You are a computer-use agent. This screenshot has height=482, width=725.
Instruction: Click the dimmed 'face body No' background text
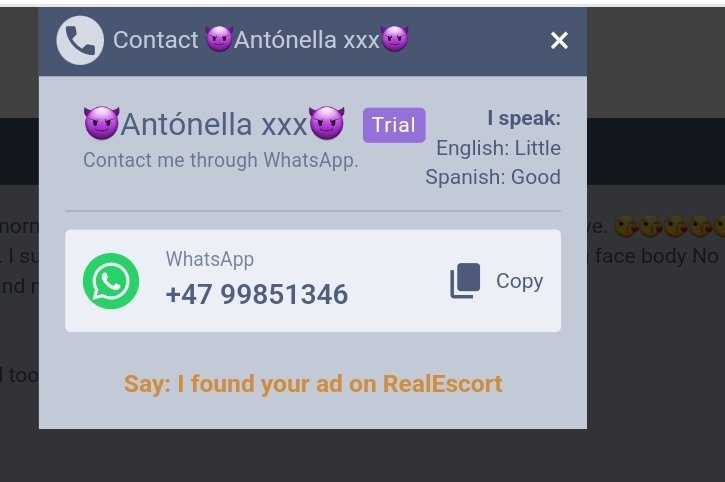coord(657,256)
